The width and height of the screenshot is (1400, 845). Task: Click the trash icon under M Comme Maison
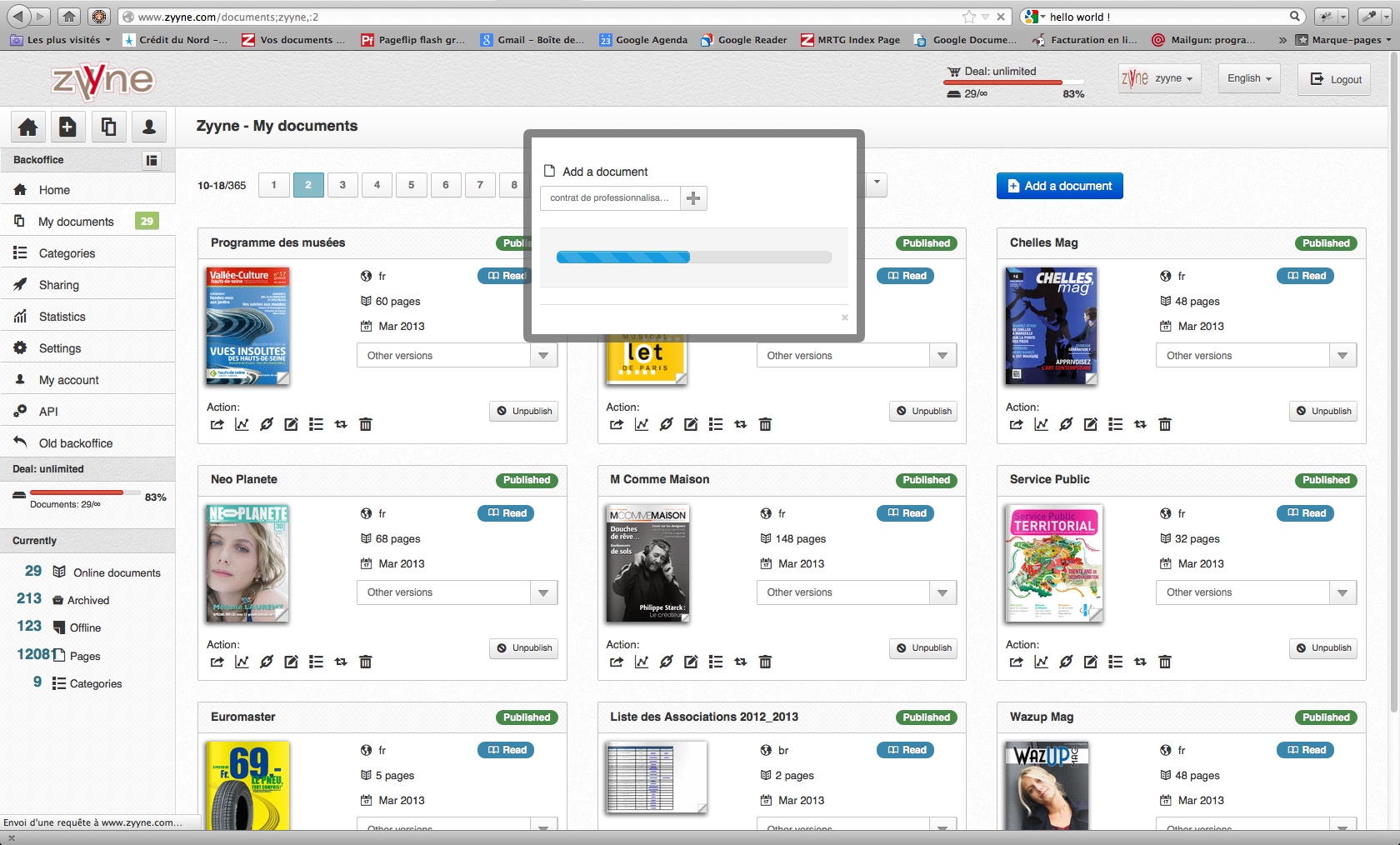pos(765,662)
